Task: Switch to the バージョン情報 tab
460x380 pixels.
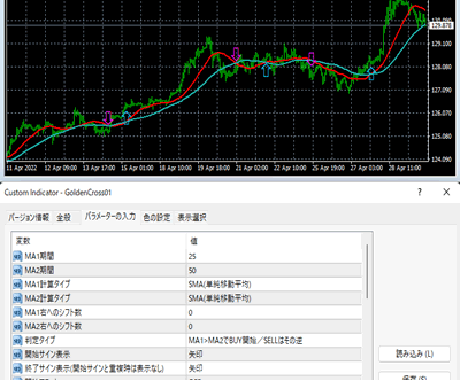Action: click(x=29, y=217)
